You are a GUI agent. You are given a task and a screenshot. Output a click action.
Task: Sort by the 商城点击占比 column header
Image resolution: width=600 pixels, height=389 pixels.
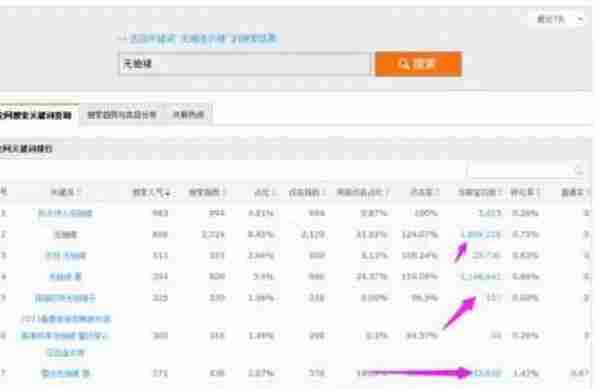[362, 192]
